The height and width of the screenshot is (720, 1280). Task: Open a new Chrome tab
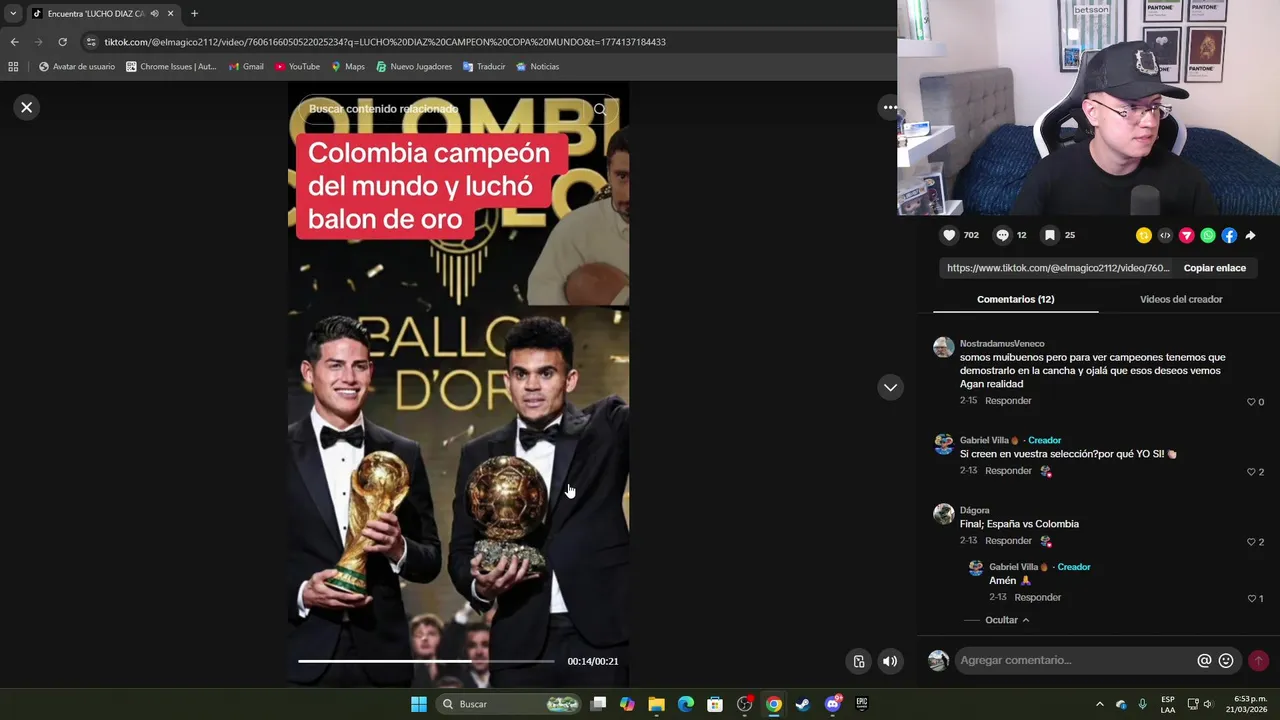(x=194, y=14)
